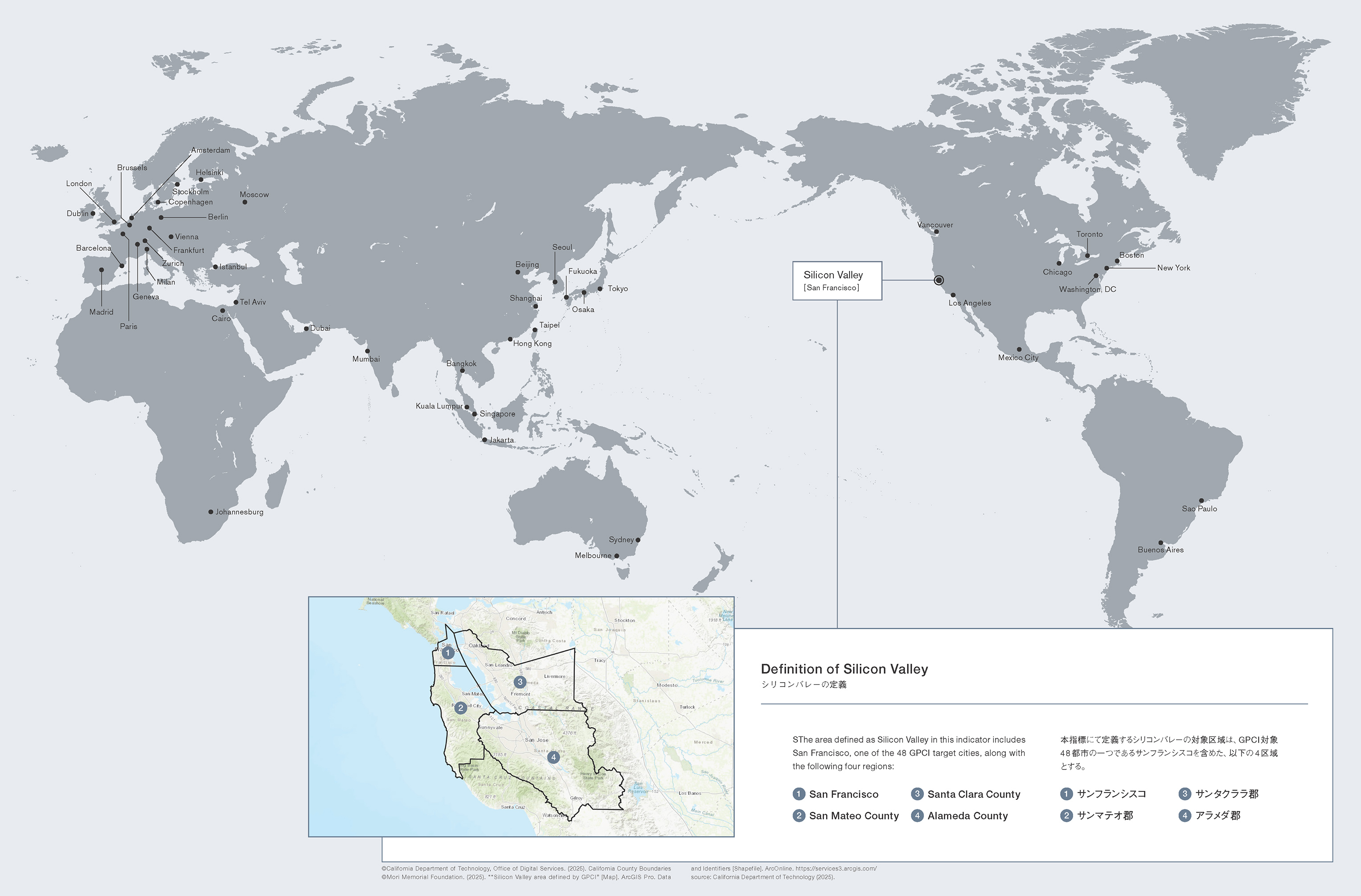The image size is (1361, 896).
Task: Click the services3.arcgis.com source URL
Action: click(836, 868)
